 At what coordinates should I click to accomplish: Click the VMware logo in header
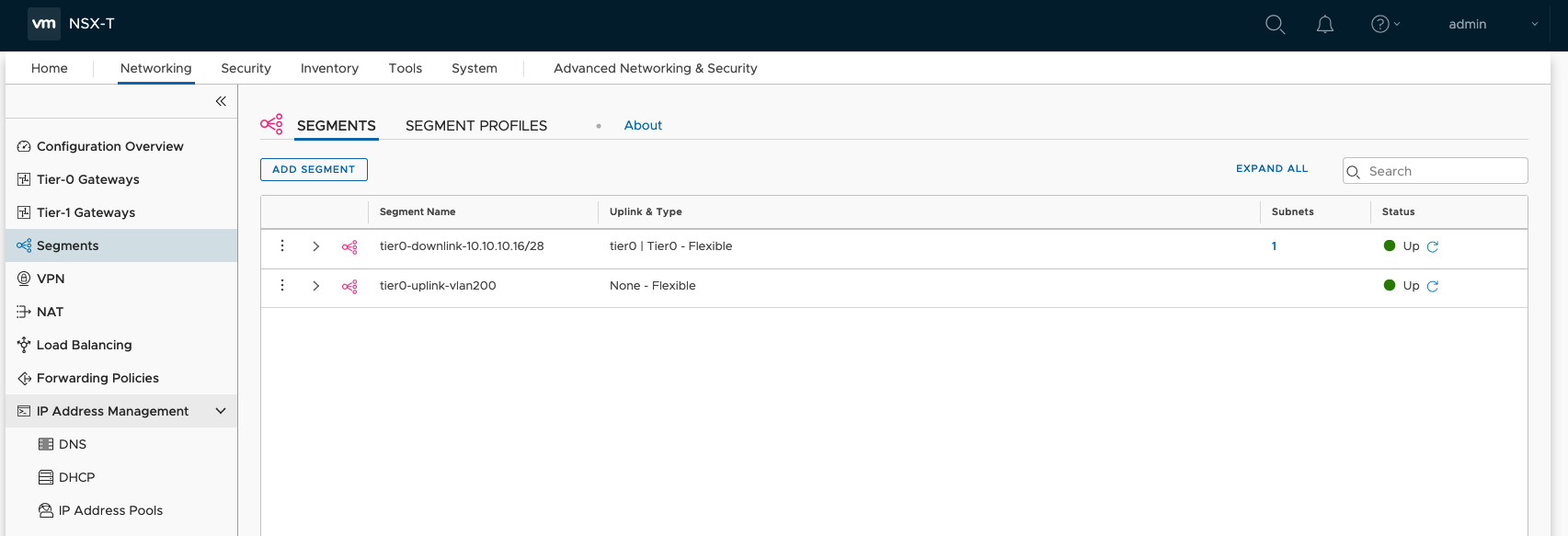[x=44, y=24]
